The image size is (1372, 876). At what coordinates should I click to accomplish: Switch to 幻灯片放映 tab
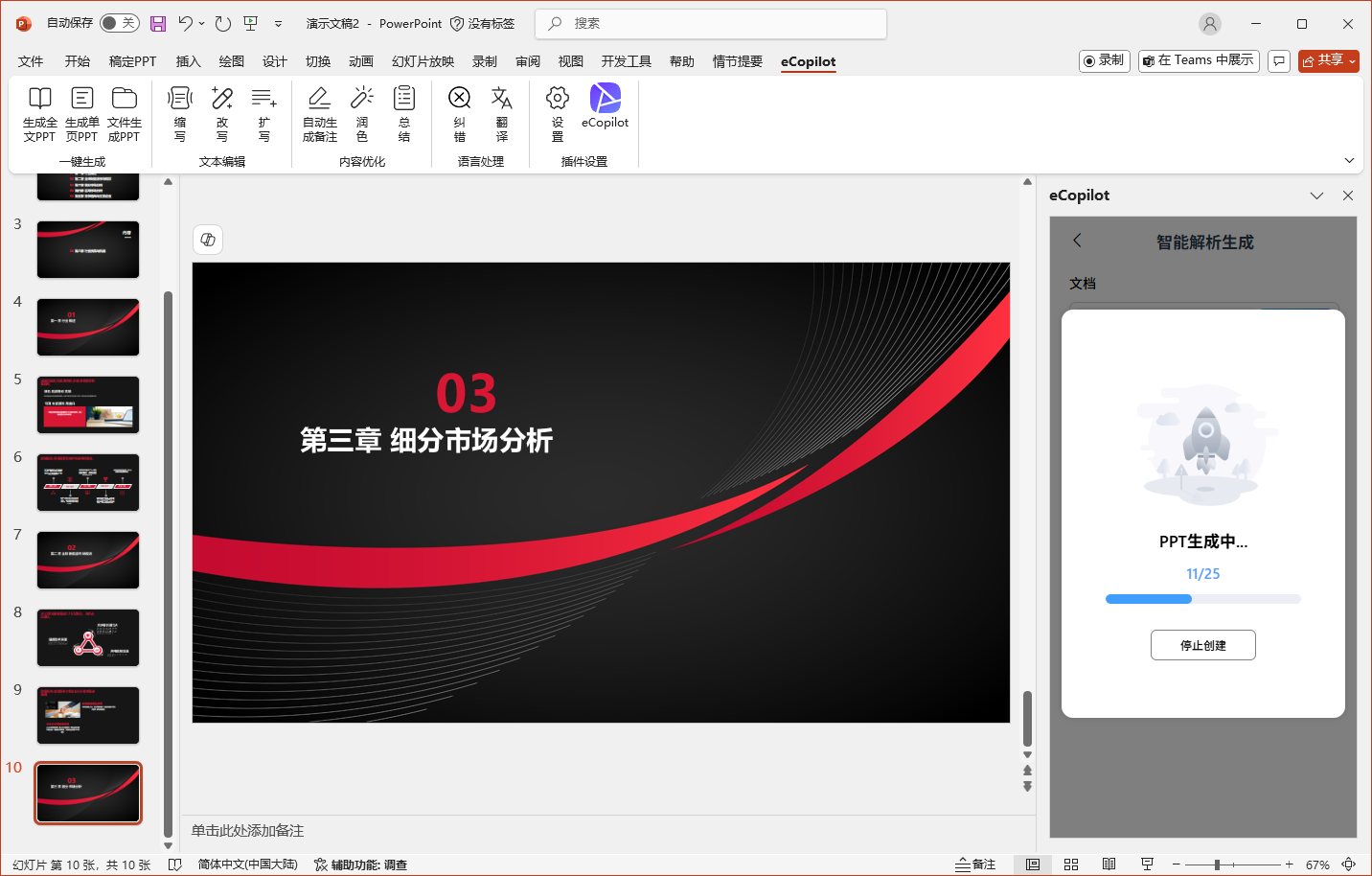pyautogui.click(x=423, y=61)
